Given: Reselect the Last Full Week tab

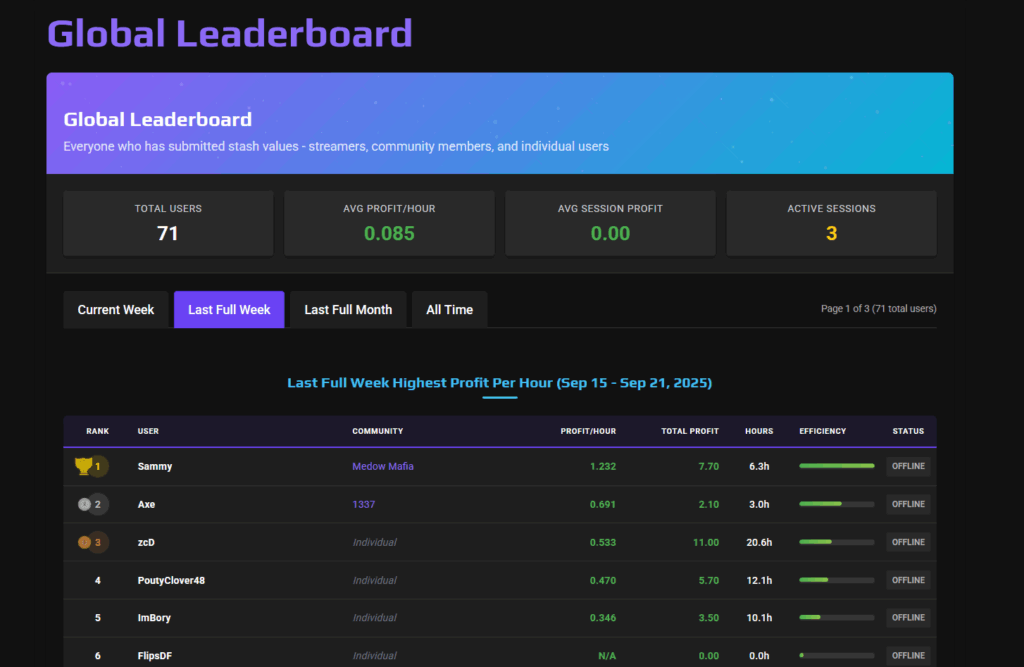Looking at the screenshot, I should point(228,309).
